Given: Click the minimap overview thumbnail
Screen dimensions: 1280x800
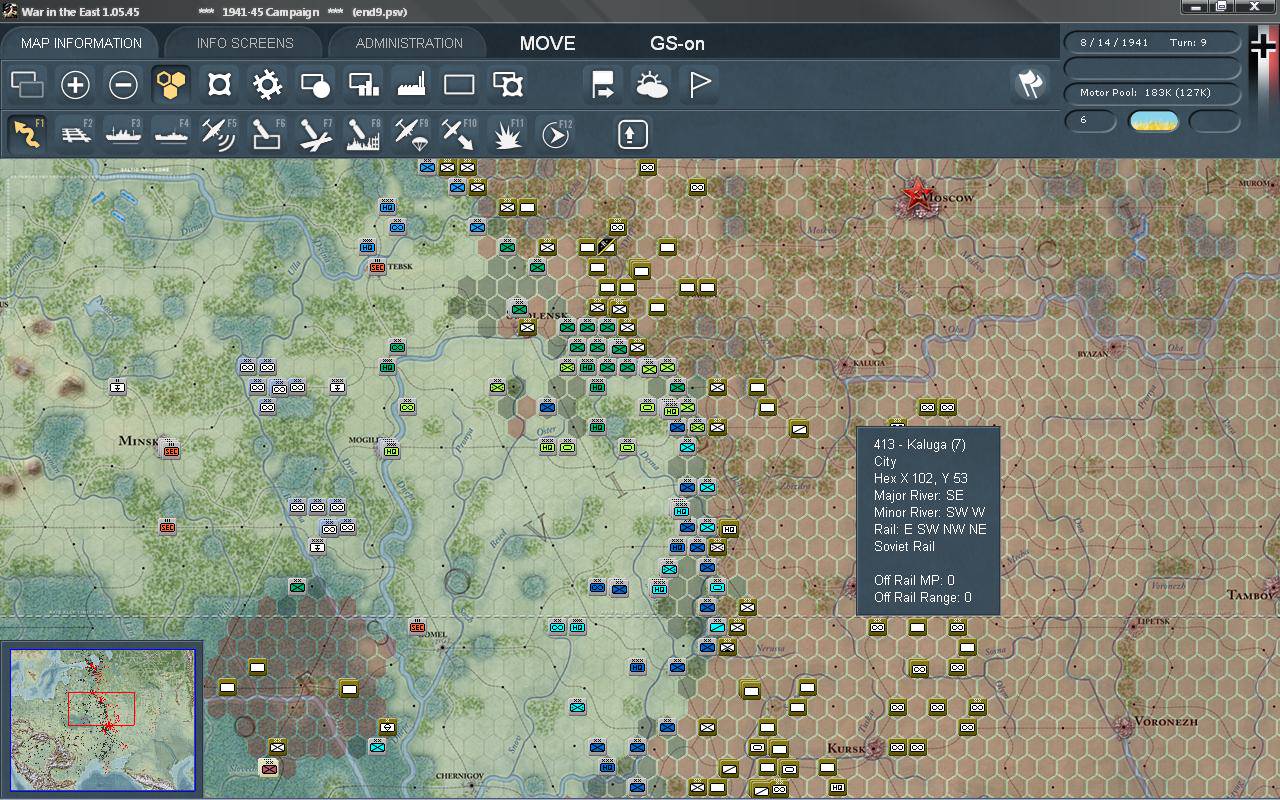Looking at the screenshot, I should tap(103, 720).
